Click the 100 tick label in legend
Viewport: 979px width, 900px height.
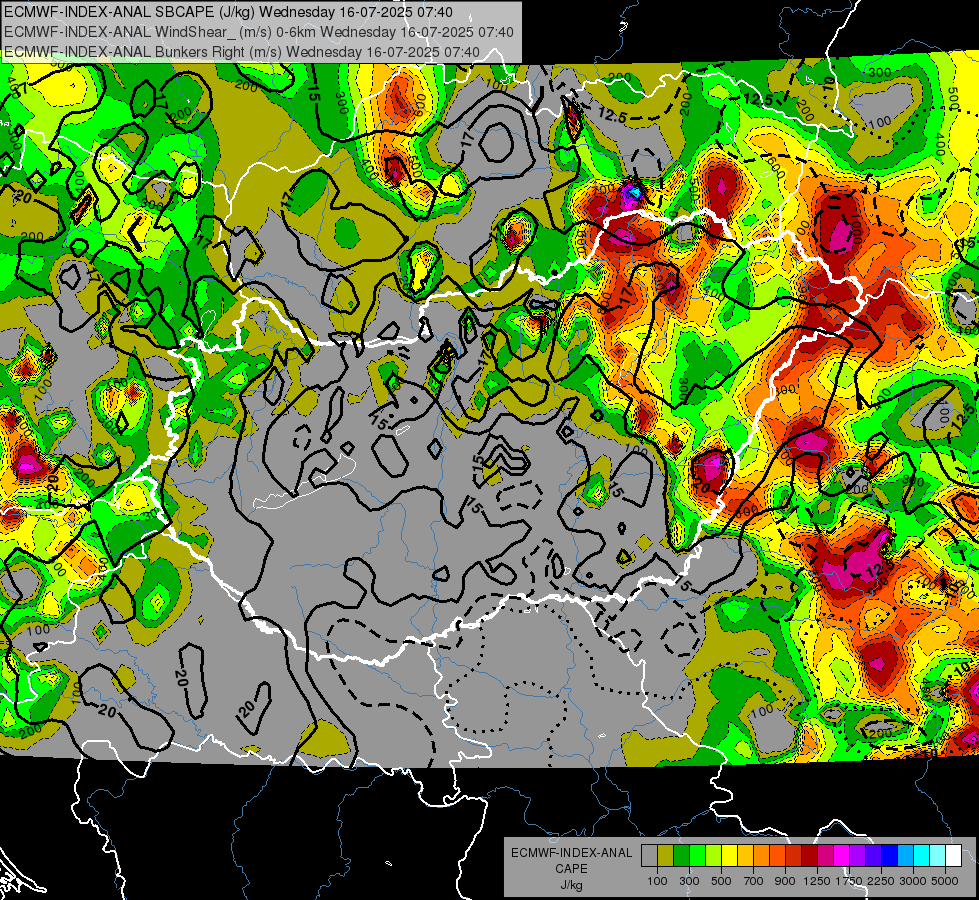pos(657,881)
